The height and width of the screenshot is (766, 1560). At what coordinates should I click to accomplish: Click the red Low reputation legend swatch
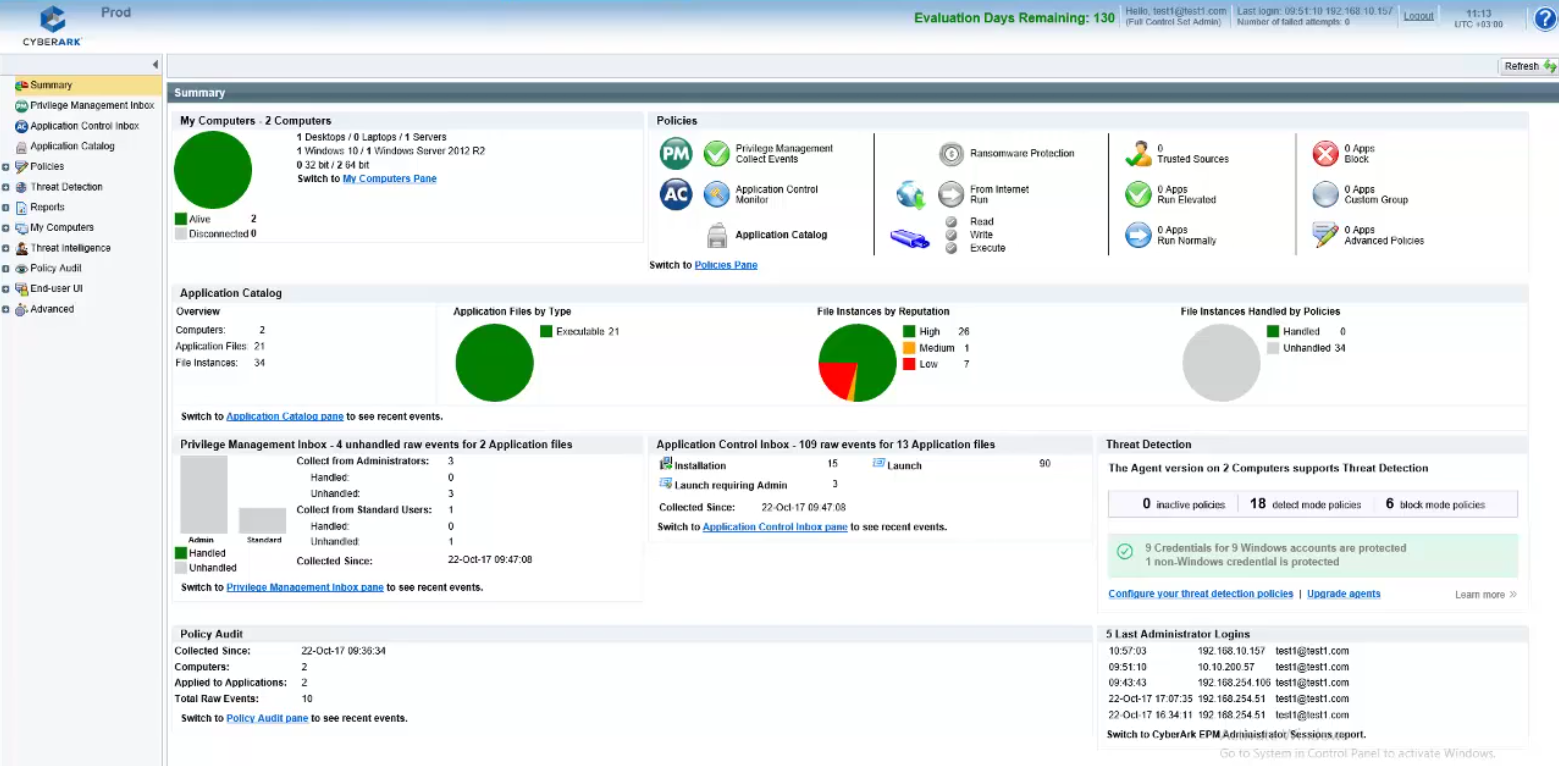[x=909, y=364]
